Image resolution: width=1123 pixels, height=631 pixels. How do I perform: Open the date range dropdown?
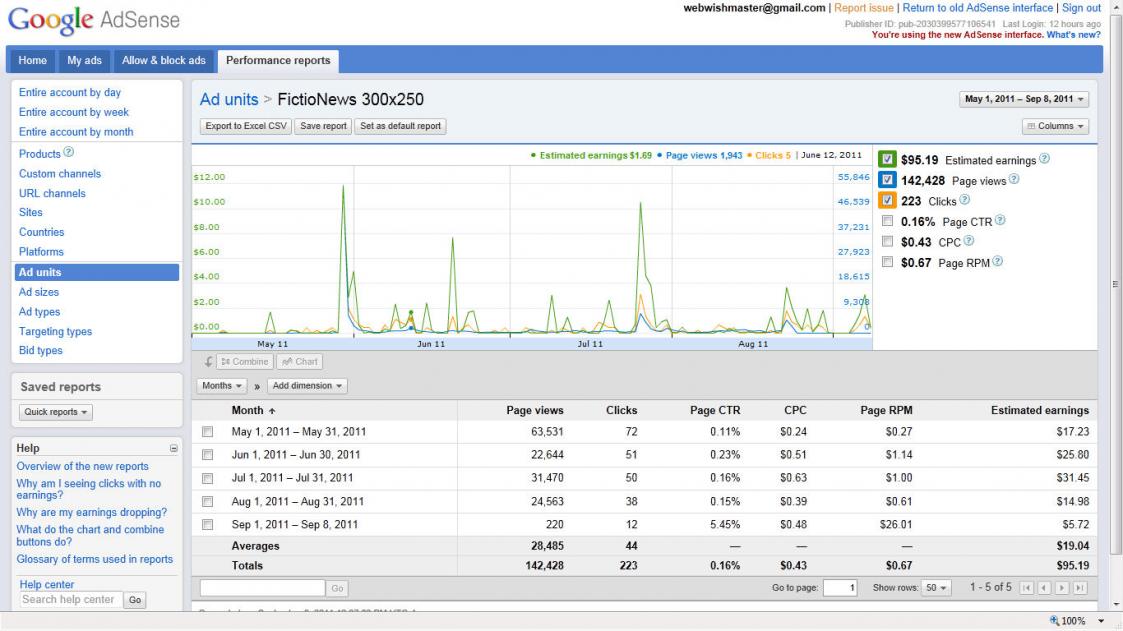click(1024, 99)
